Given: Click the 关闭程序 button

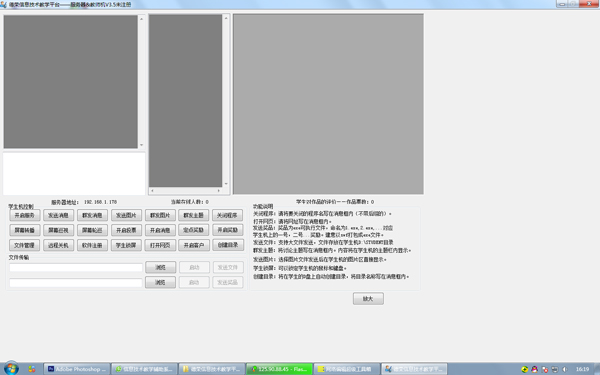Looking at the screenshot, I should 227,215.
